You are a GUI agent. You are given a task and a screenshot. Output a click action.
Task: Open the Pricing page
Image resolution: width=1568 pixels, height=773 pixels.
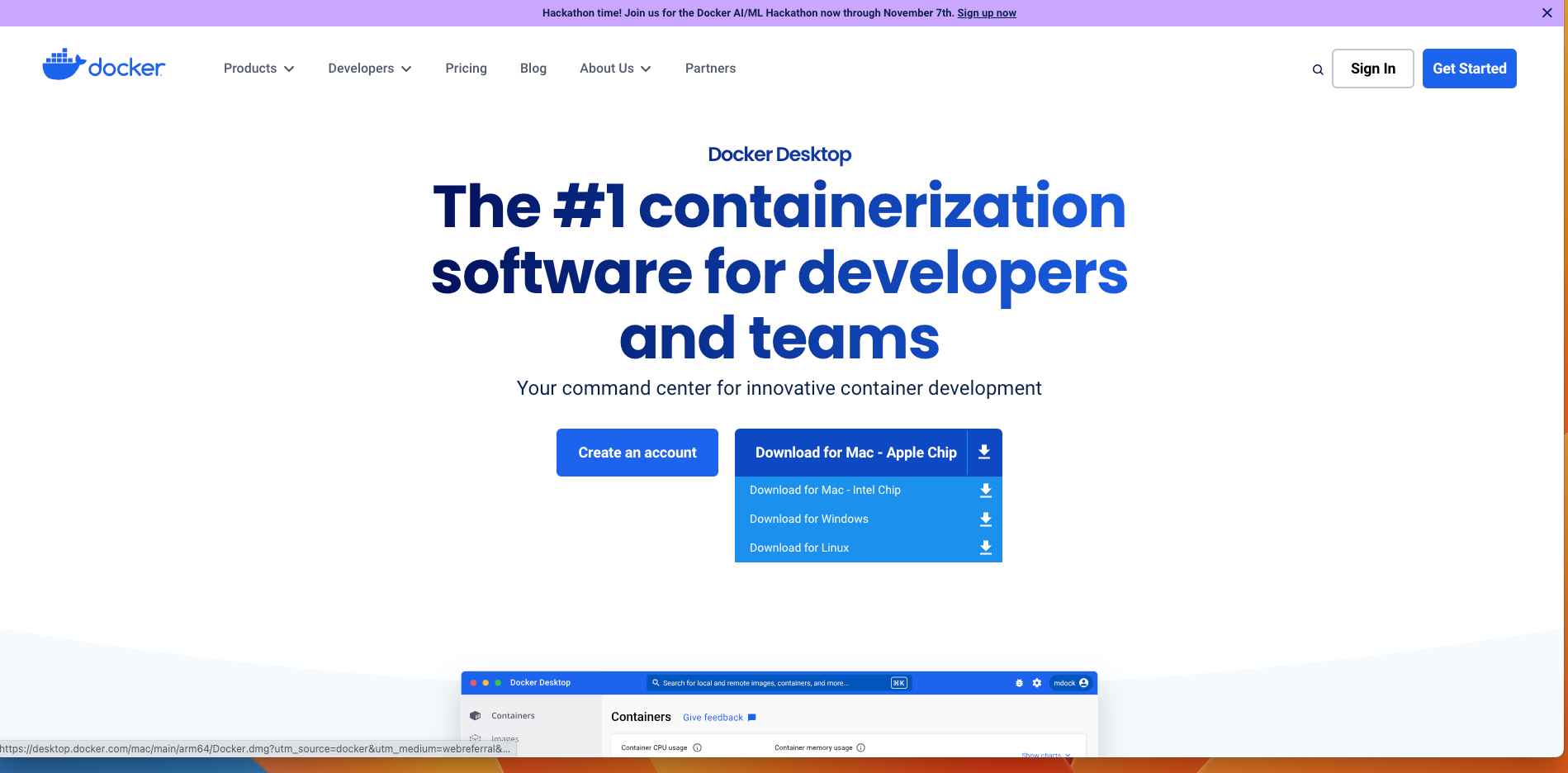tap(466, 69)
